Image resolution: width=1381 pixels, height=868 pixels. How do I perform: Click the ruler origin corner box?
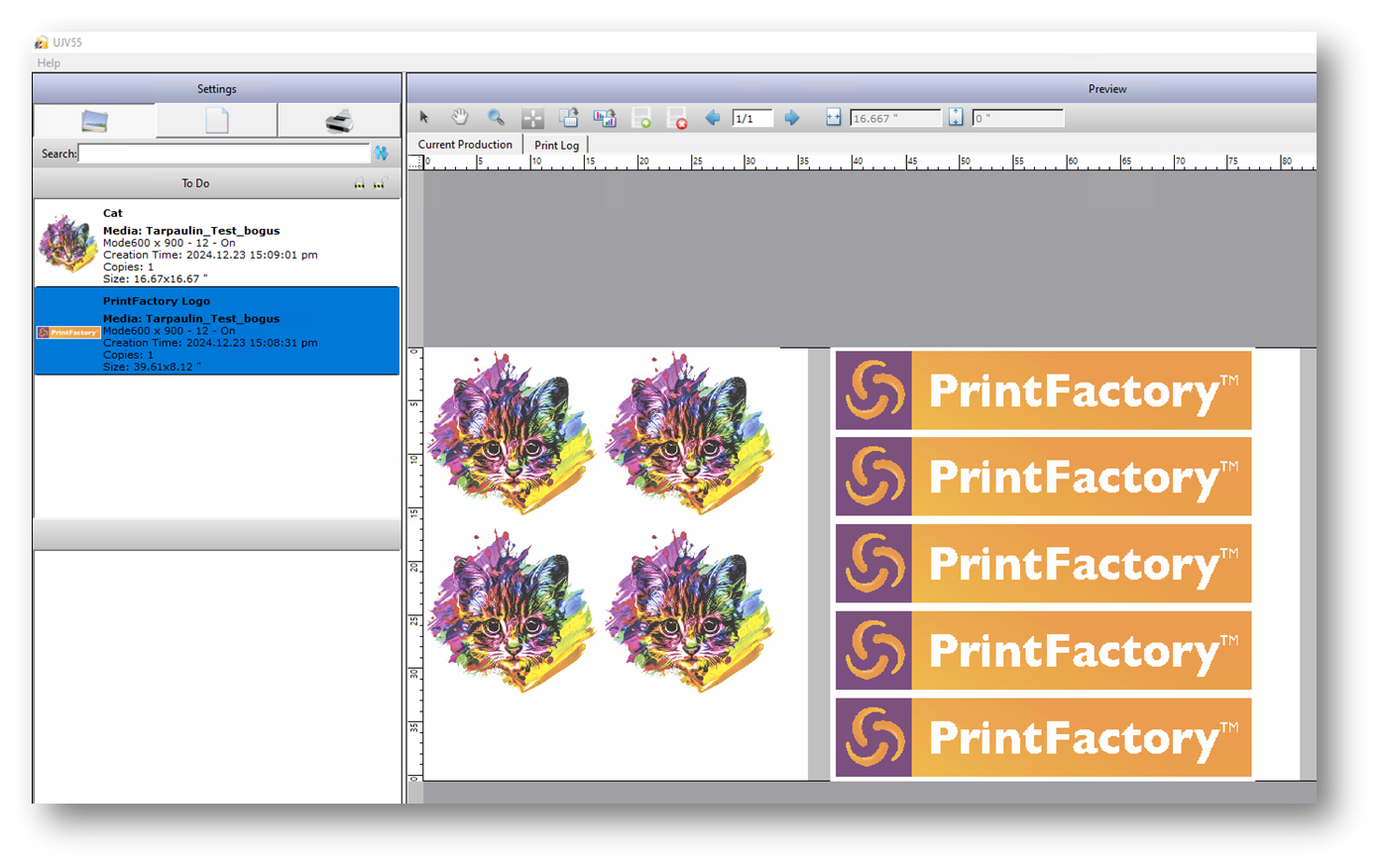click(415, 163)
